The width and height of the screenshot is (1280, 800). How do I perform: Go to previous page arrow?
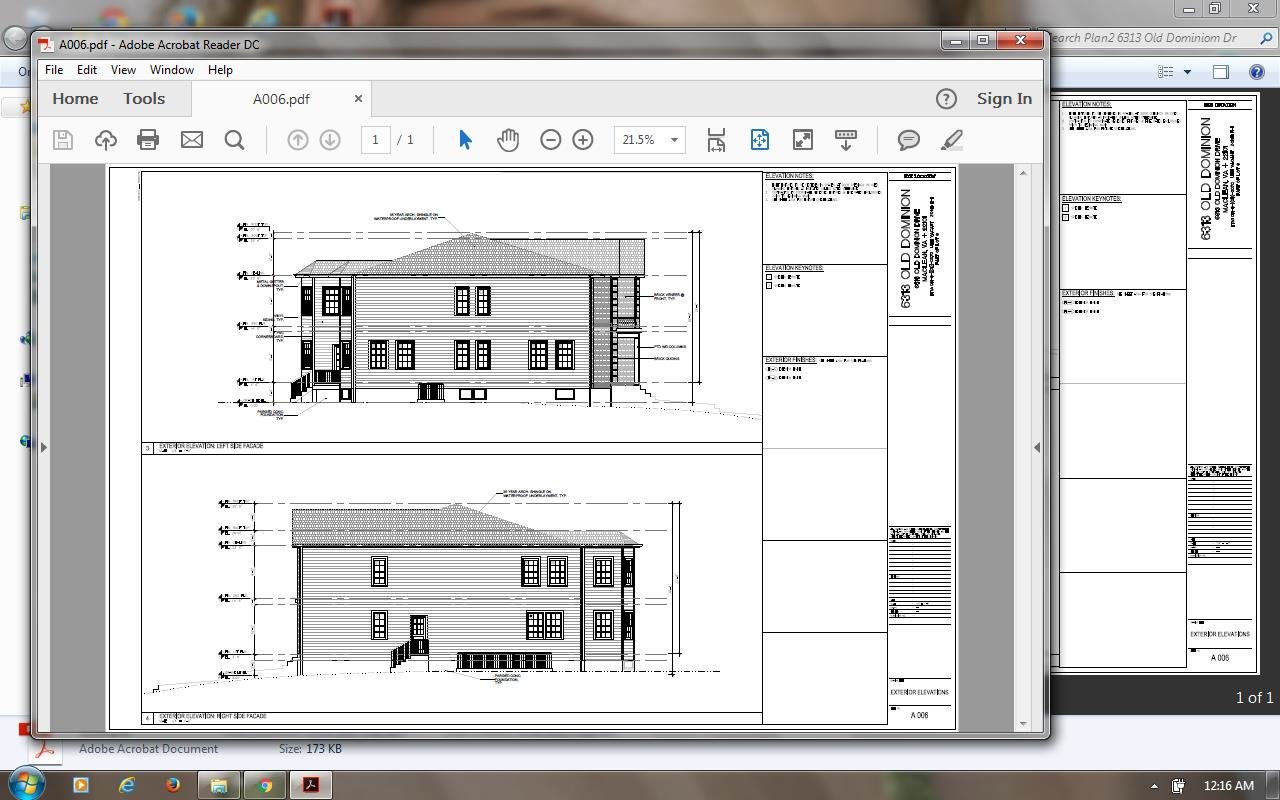pyautogui.click(x=298, y=140)
